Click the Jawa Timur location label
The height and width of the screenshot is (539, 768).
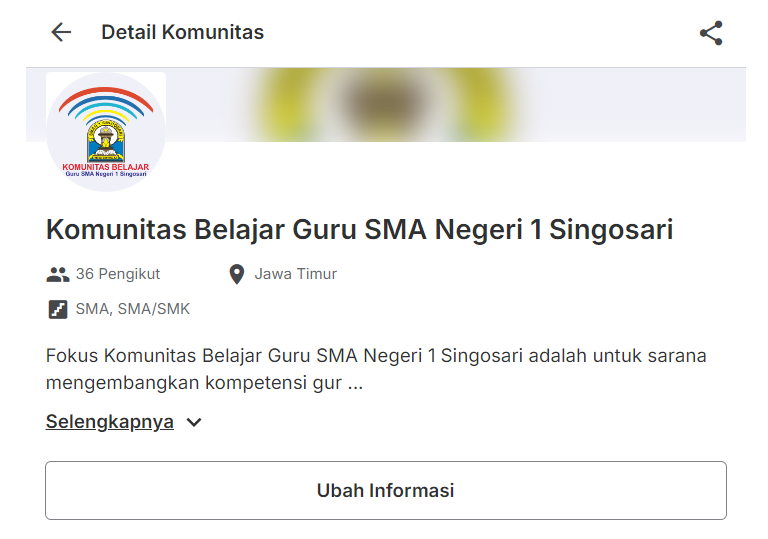(x=295, y=274)
